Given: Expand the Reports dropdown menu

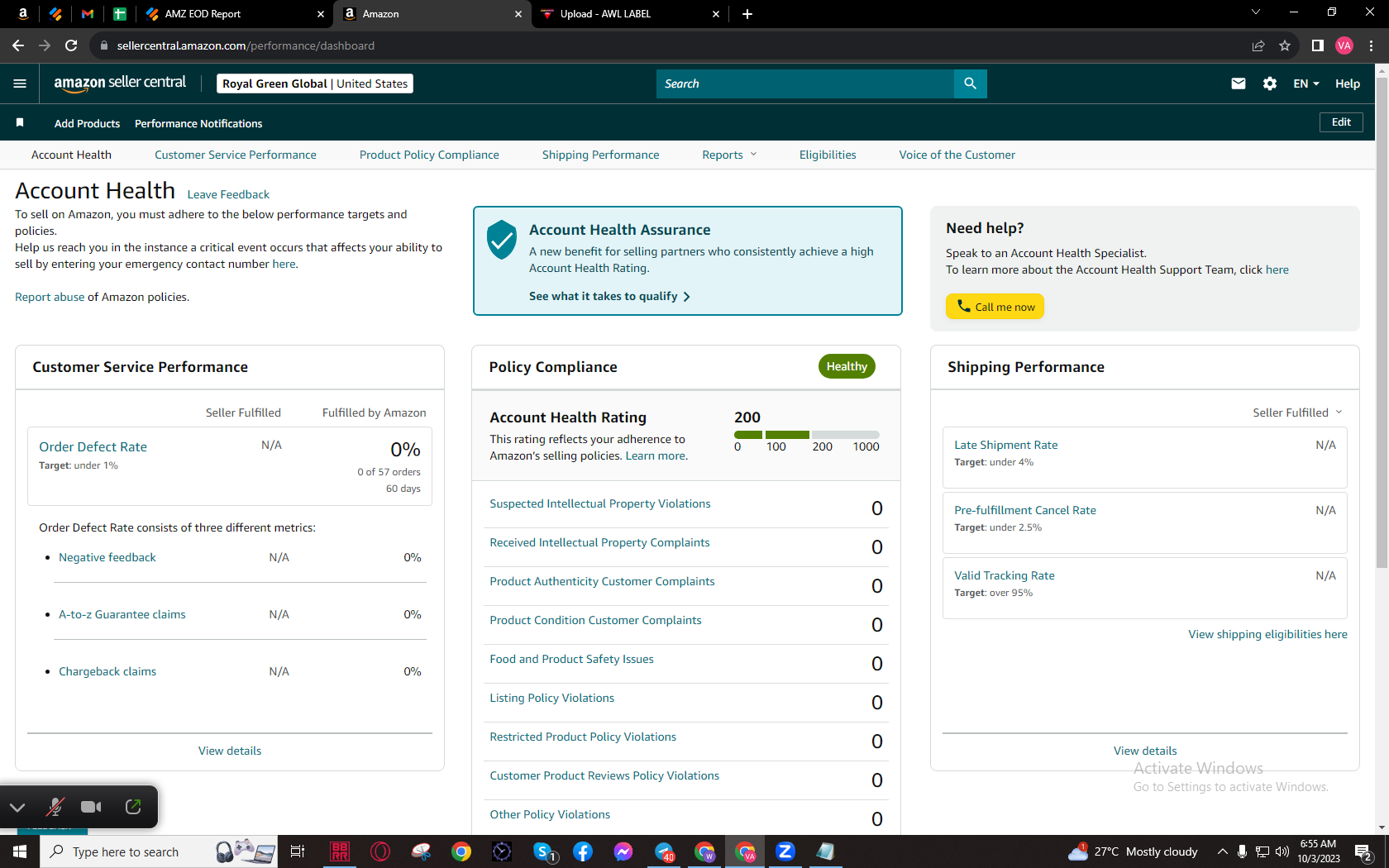Looking at the screenshot, I should coord(729,155).
